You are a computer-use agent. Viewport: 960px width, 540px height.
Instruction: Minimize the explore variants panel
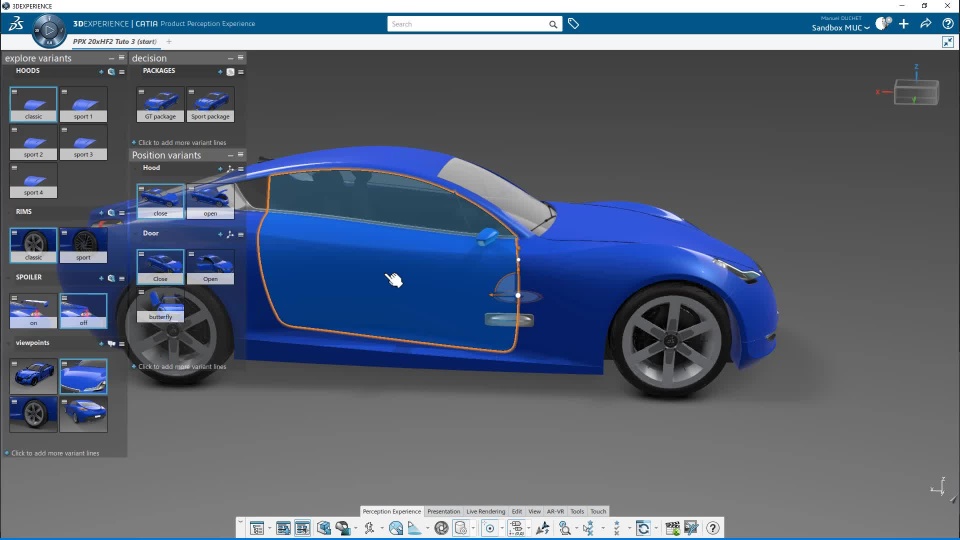(111, 58)
